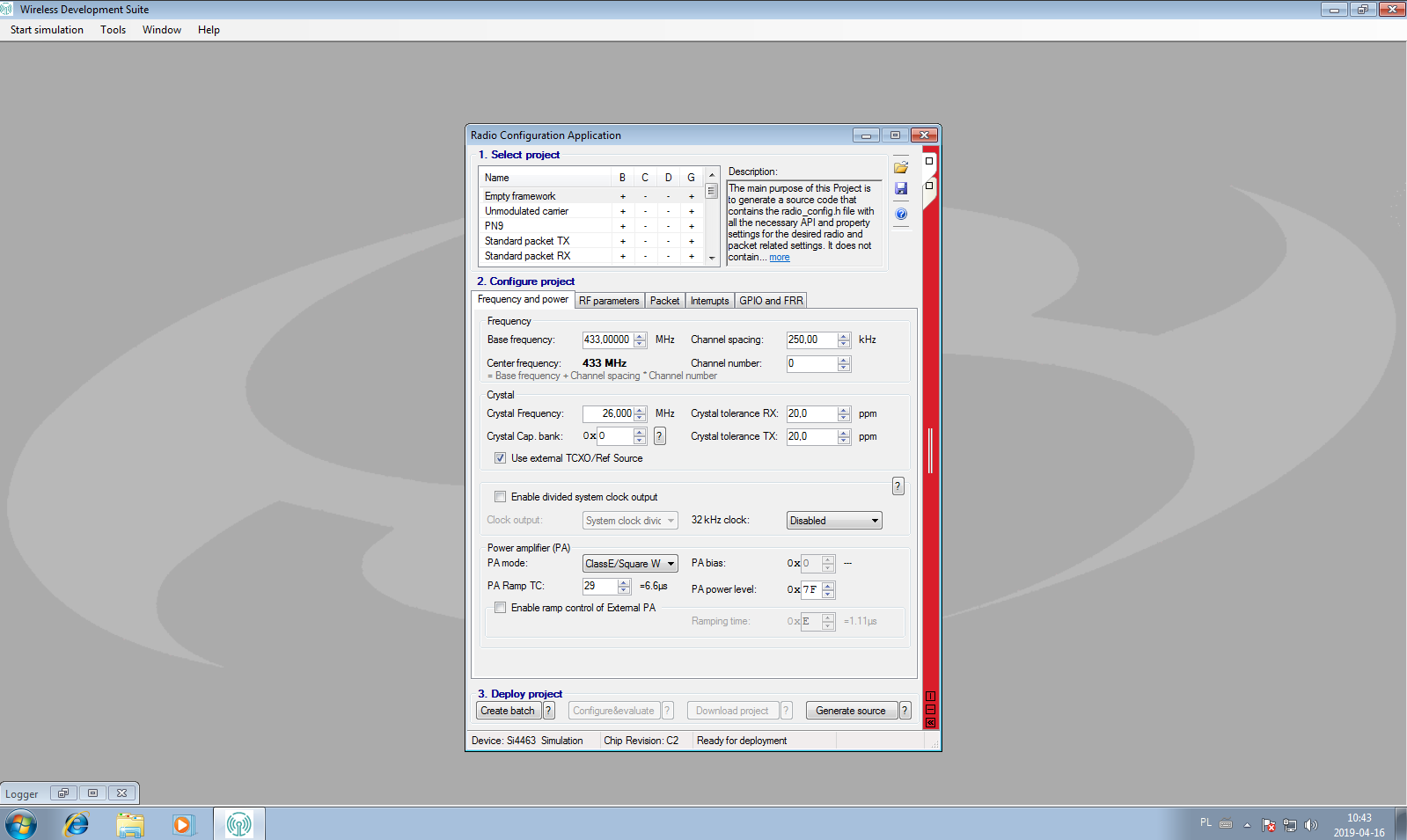Viewport: 1407px width, 840px height.
Task: Open the Help menu
Action: [x=209, y=29]
